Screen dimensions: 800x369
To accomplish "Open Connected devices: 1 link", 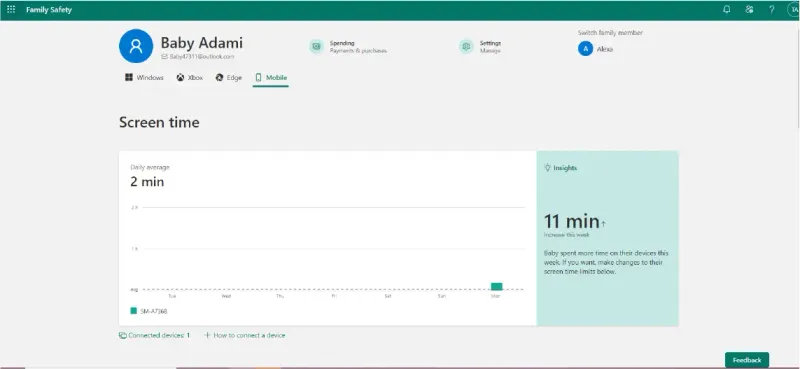I will 159,335.
